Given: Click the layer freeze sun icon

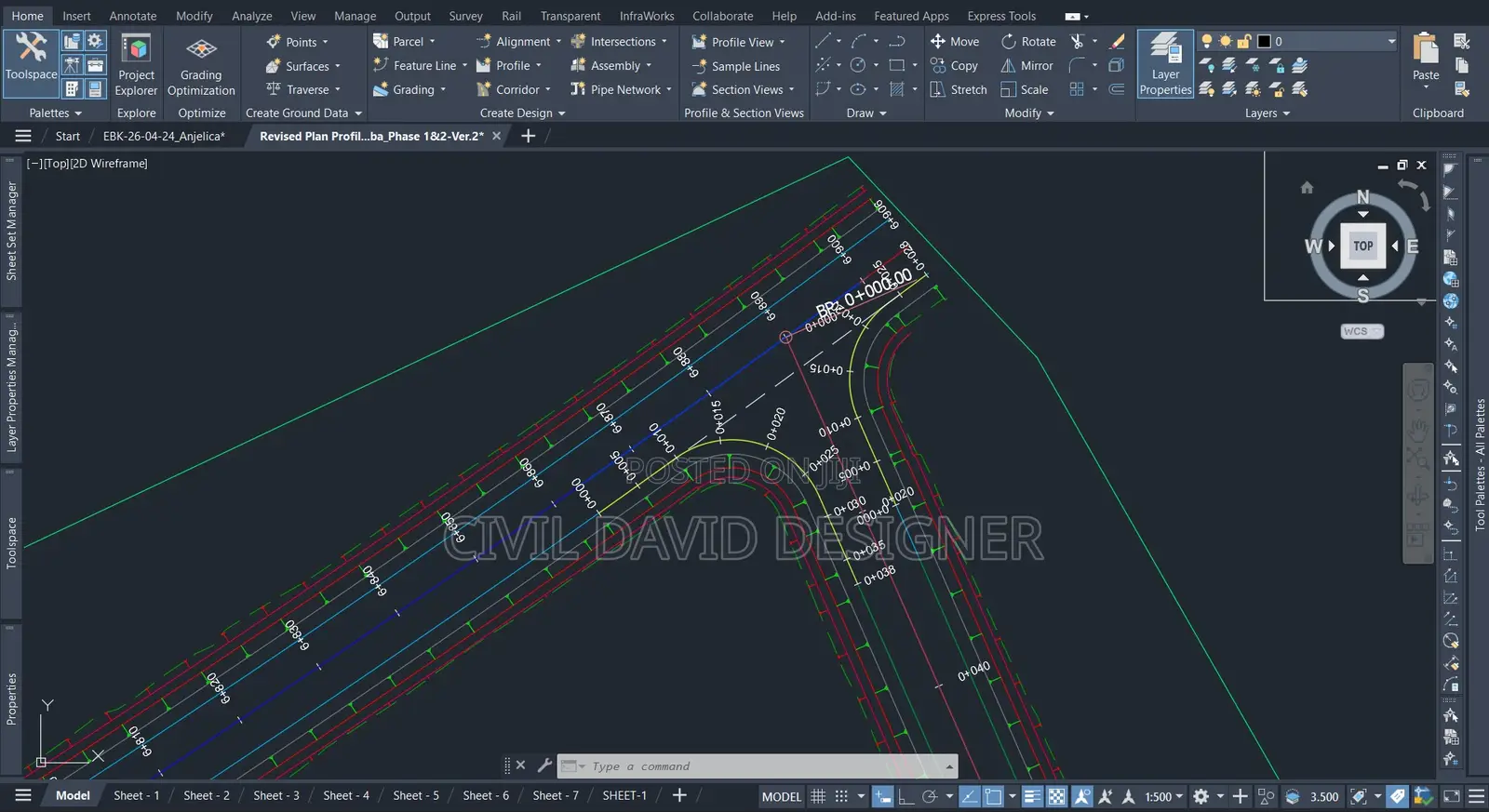Looking at the screenshot, I should [1226, 41].
